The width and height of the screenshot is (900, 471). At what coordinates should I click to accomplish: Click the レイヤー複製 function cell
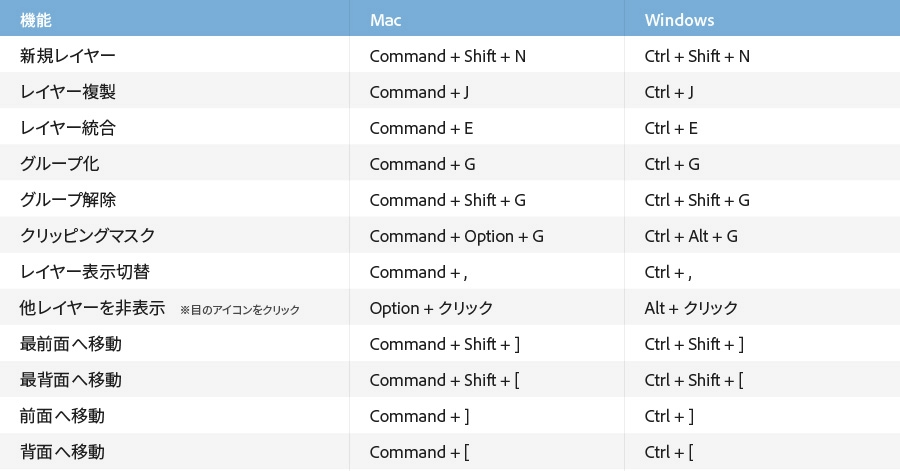pos(68,92)
